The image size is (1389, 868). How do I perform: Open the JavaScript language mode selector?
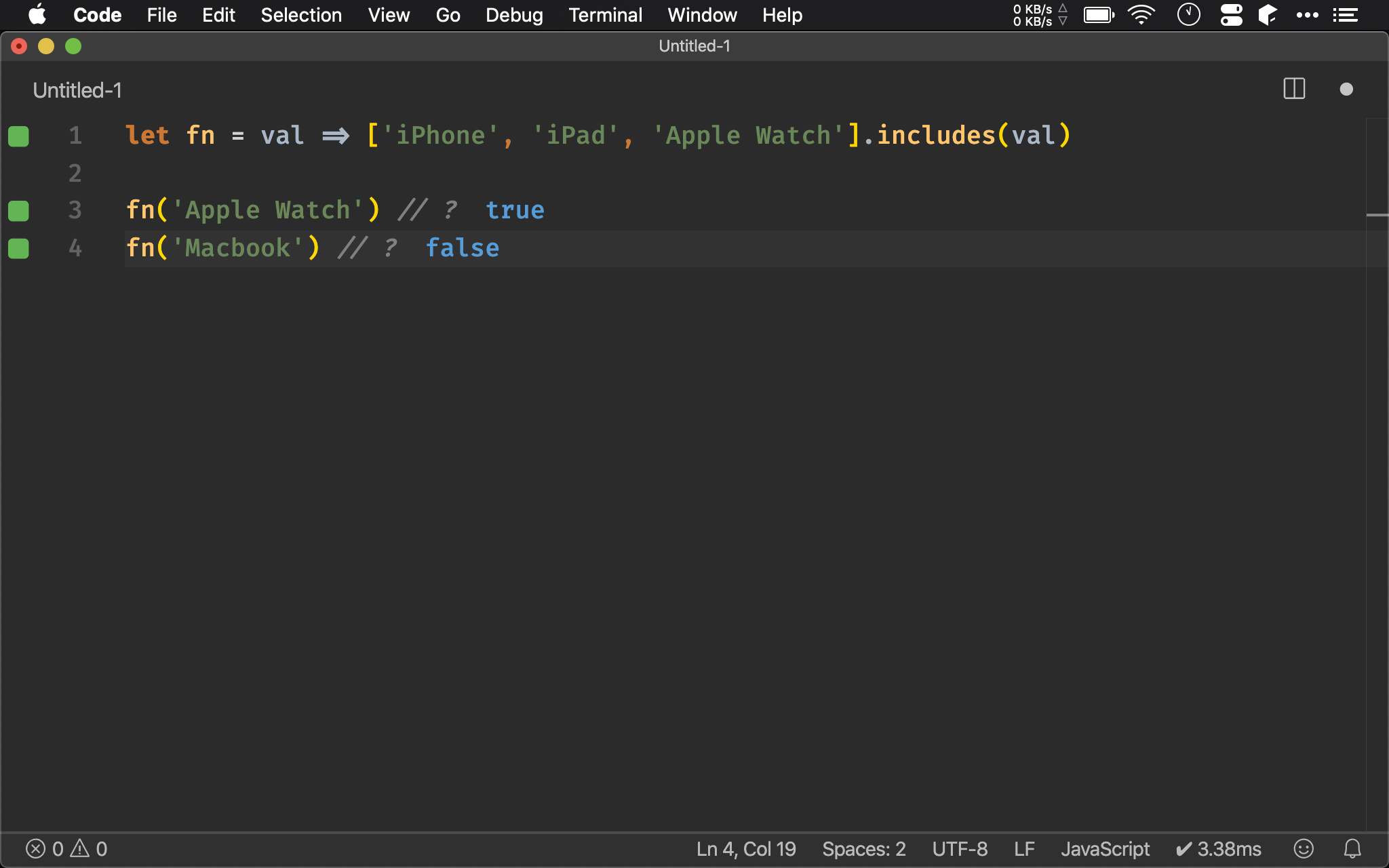click(1105, 848)
